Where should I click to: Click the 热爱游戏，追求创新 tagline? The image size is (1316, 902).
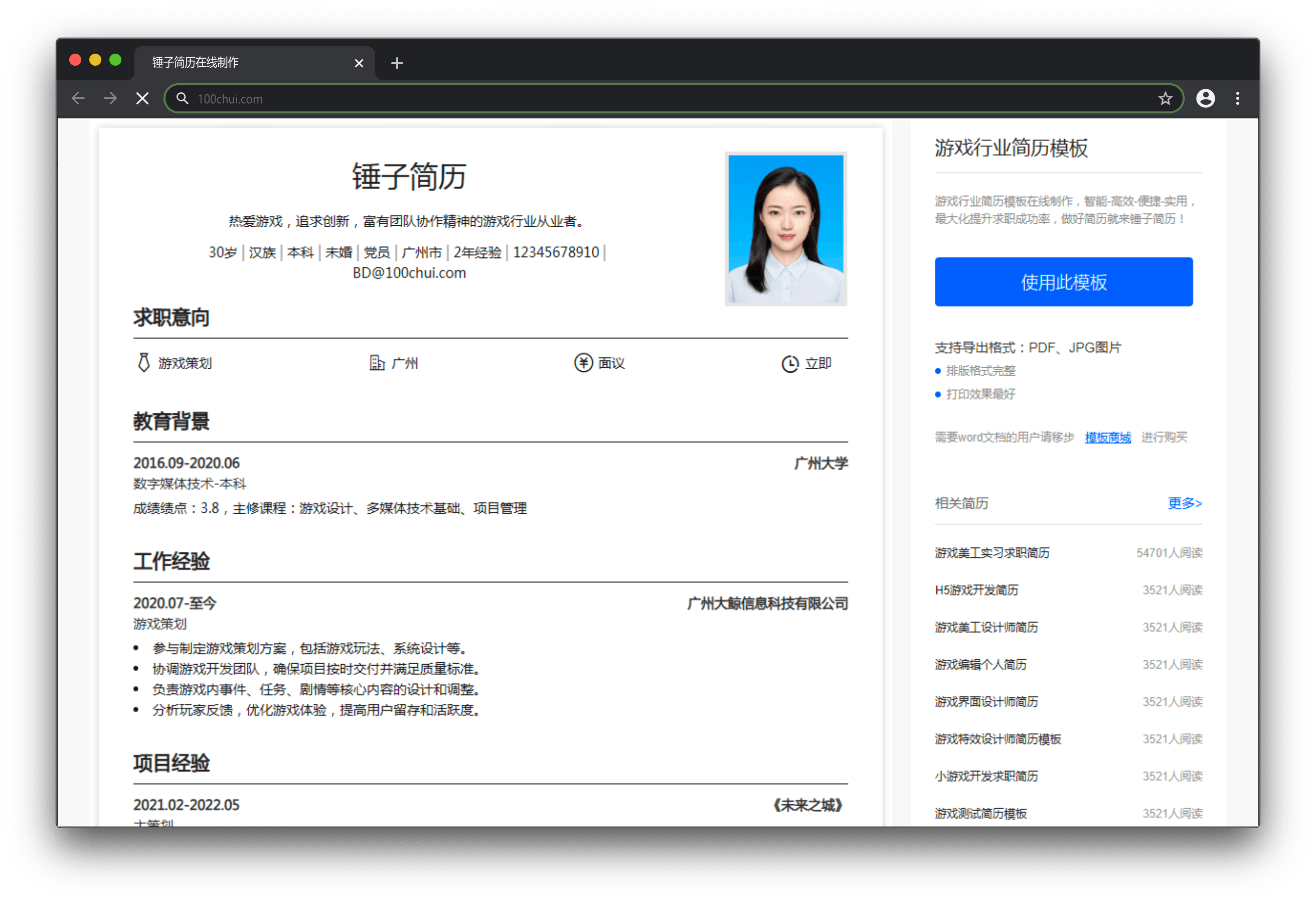(x=406, y=221)
